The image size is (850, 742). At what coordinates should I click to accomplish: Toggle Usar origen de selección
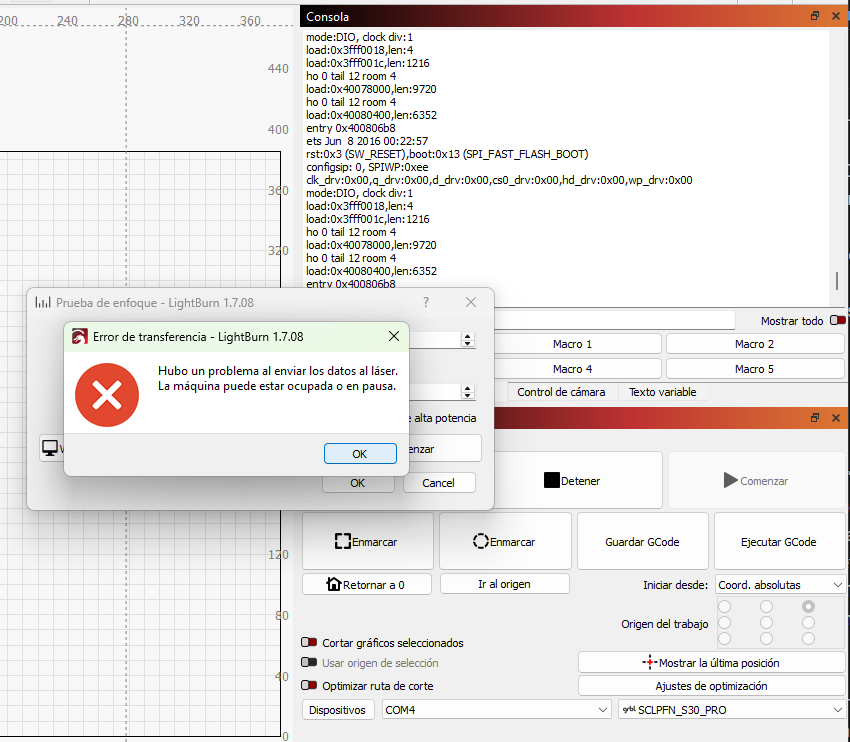pyautogui.click(x=309, y=662)
